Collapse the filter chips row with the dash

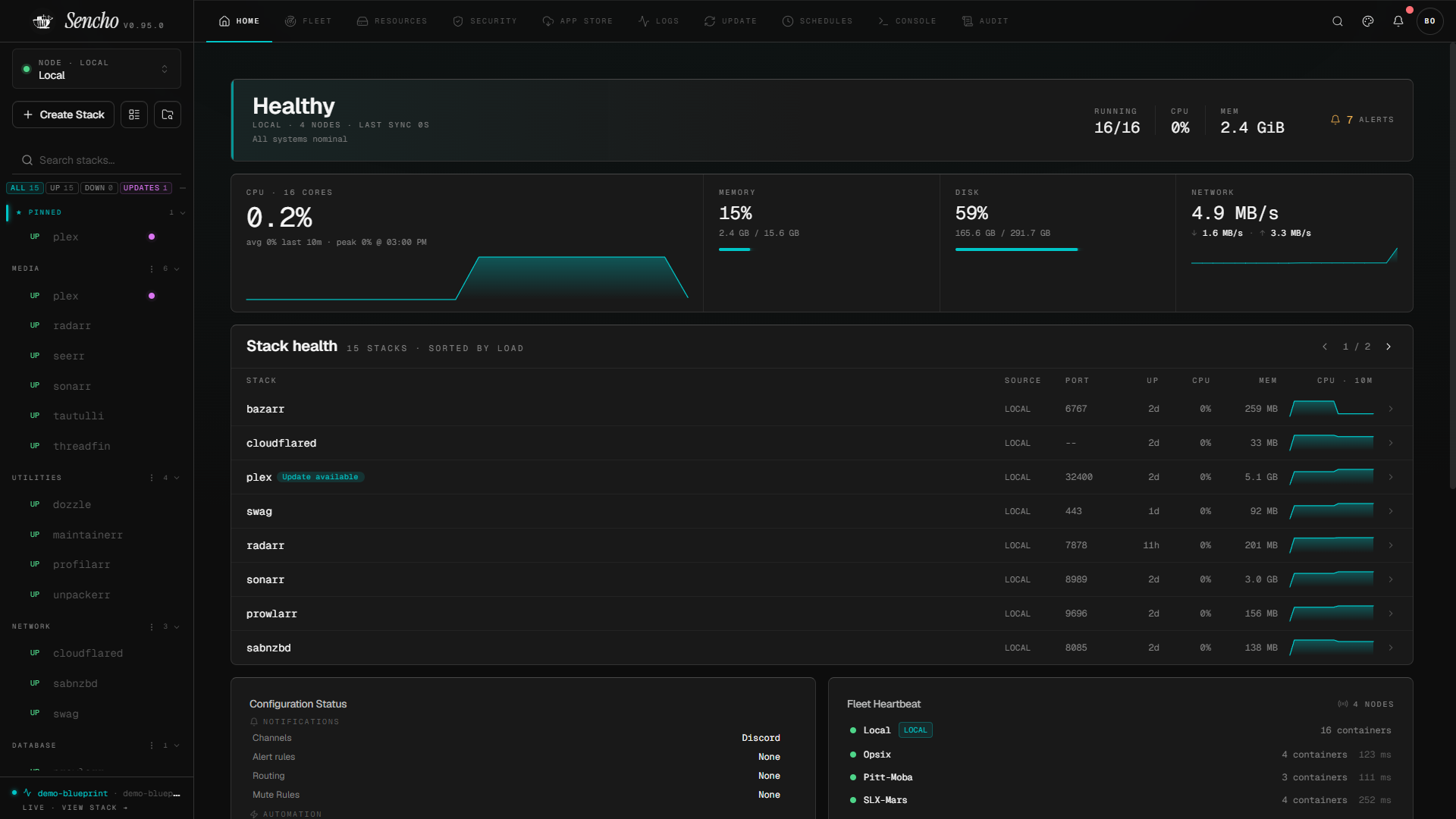tap(183, 188)
